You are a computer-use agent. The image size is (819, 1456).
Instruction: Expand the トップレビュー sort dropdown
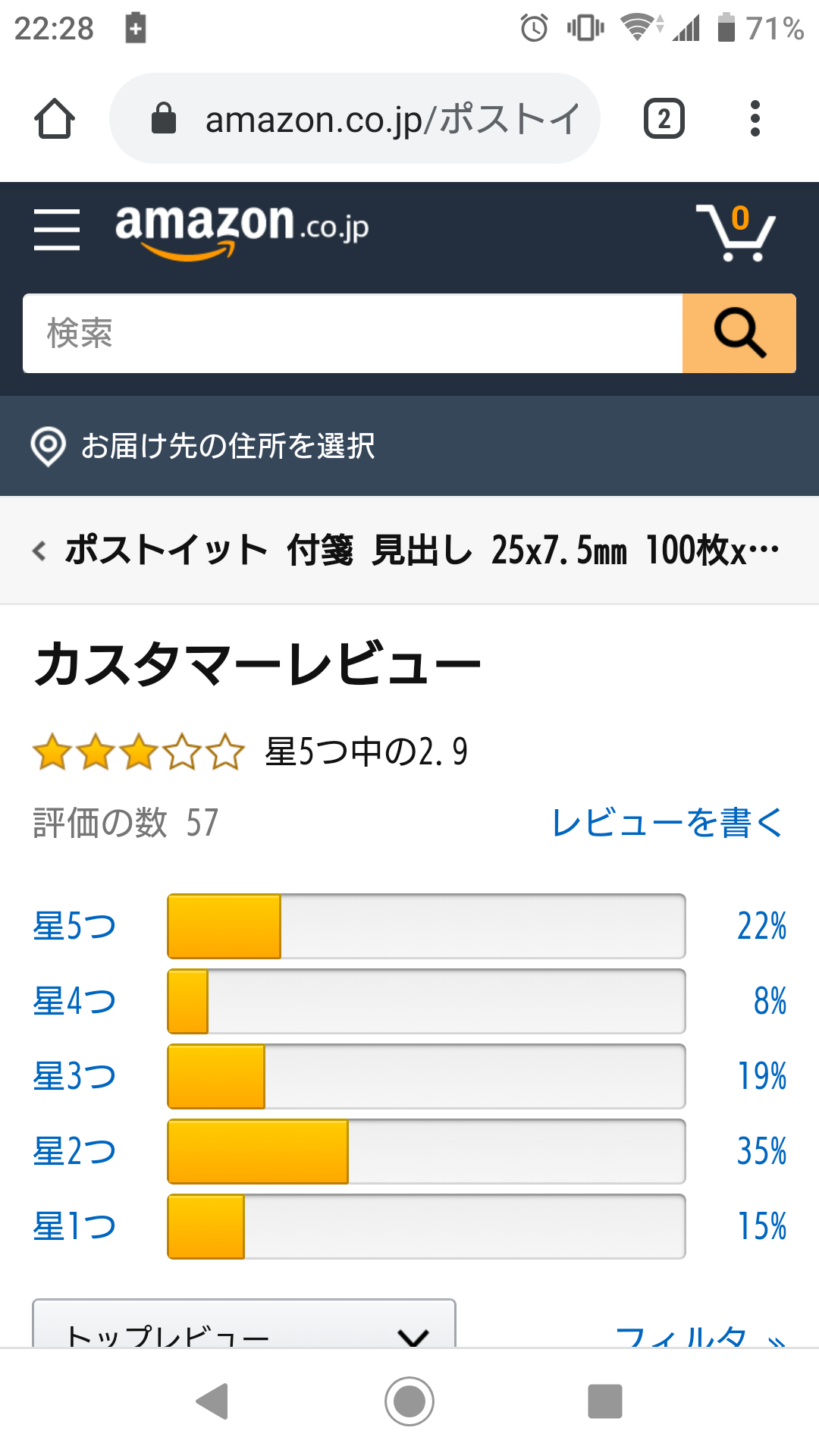[x=244, y=1329]
